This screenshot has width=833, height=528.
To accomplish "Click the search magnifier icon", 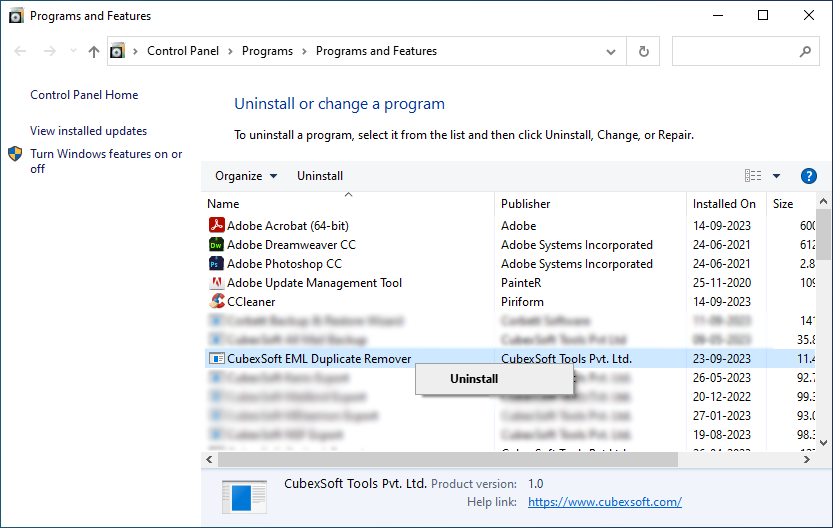I will pos(805,51).
